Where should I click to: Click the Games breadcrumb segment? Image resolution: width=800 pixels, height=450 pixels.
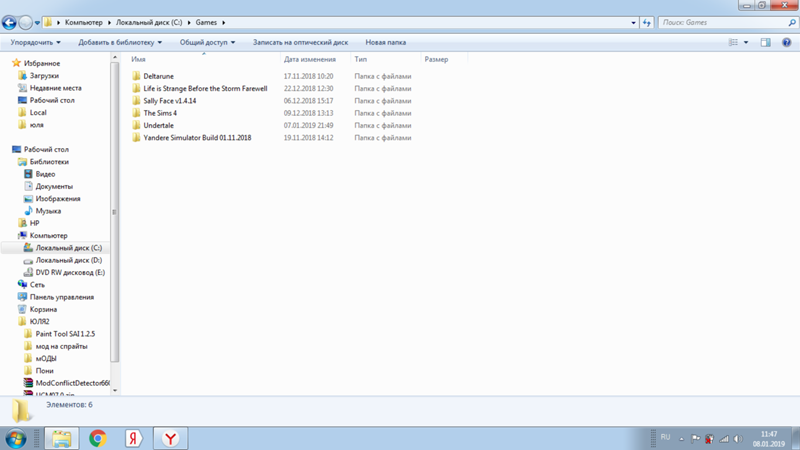pyautogui.click(x=206, y=22)
